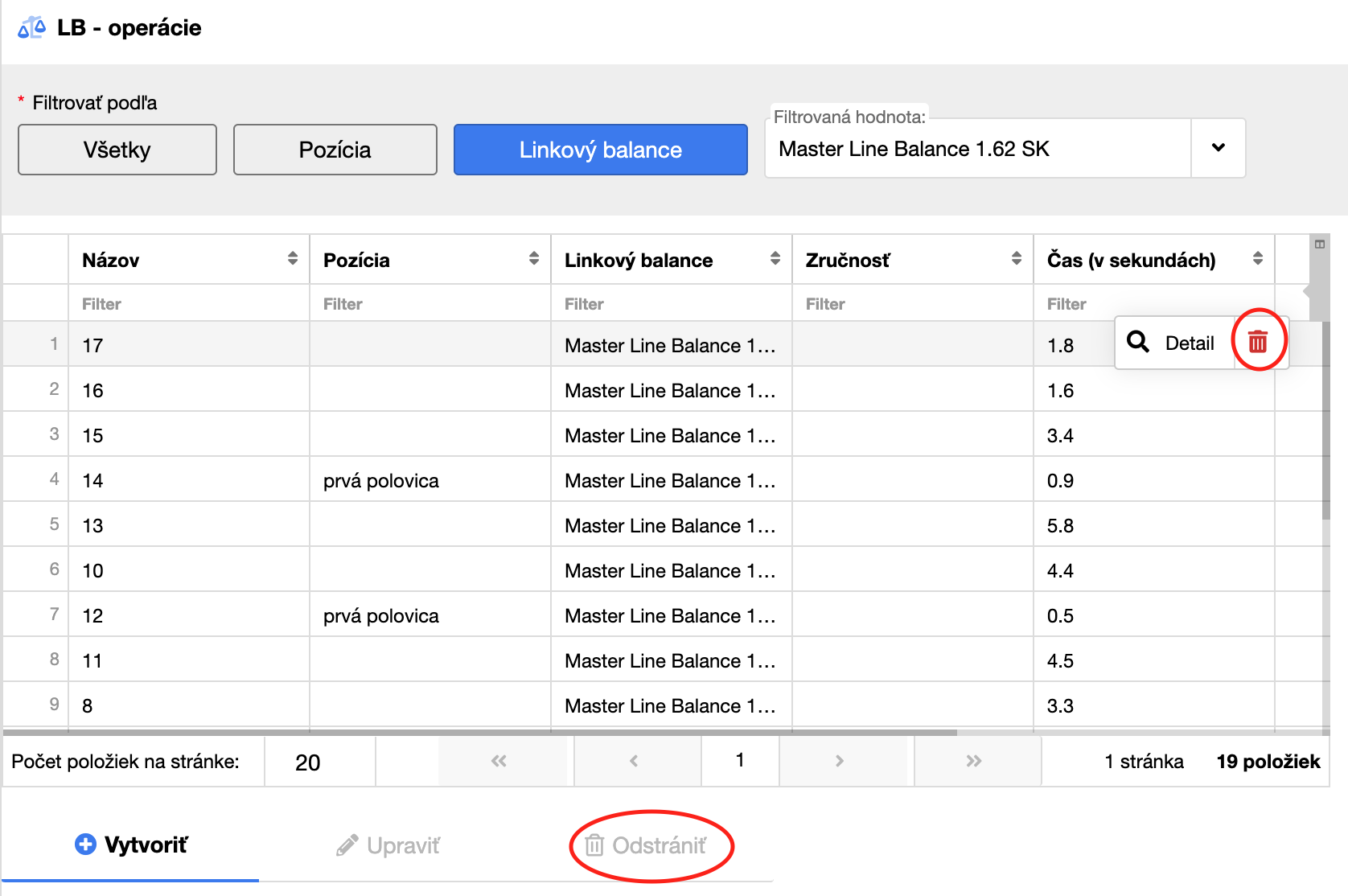
Task: Click the Upraviť tab
Action: 388,845
